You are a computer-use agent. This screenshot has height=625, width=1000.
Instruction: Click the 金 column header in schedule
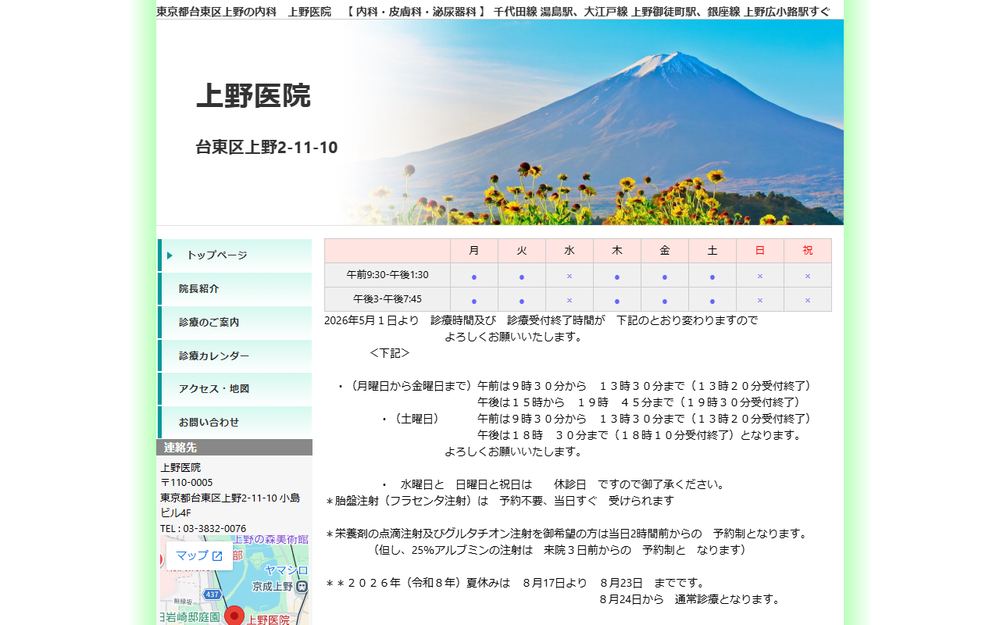pos(665,251)
